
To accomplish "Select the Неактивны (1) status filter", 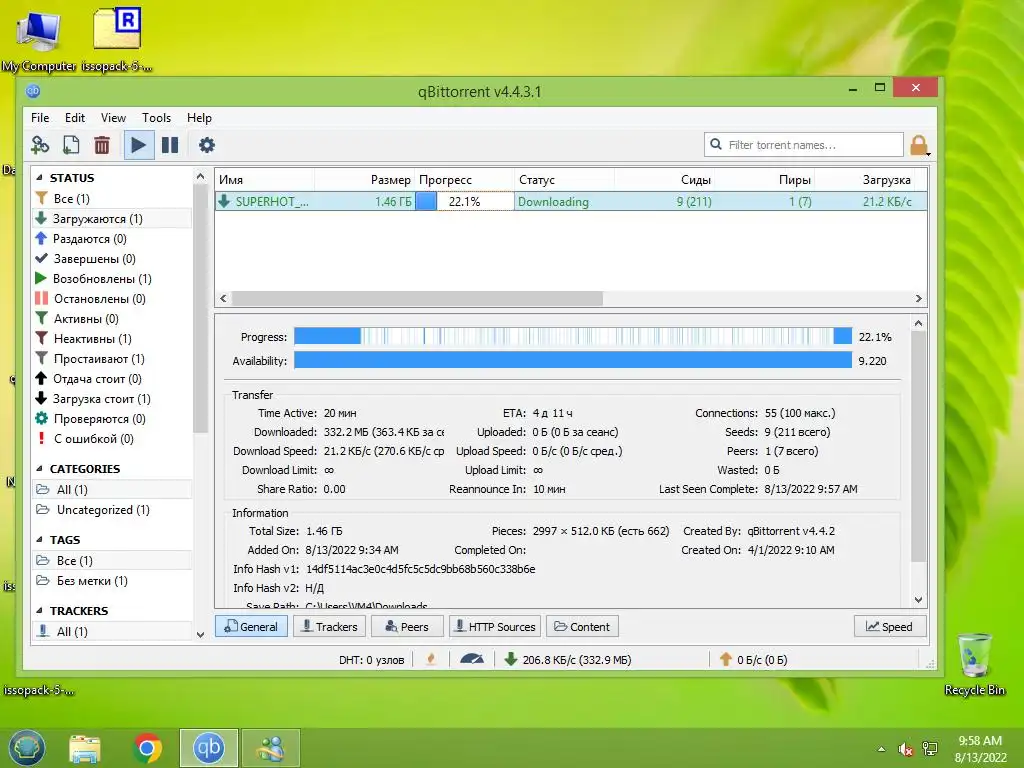I will (112, 339).
